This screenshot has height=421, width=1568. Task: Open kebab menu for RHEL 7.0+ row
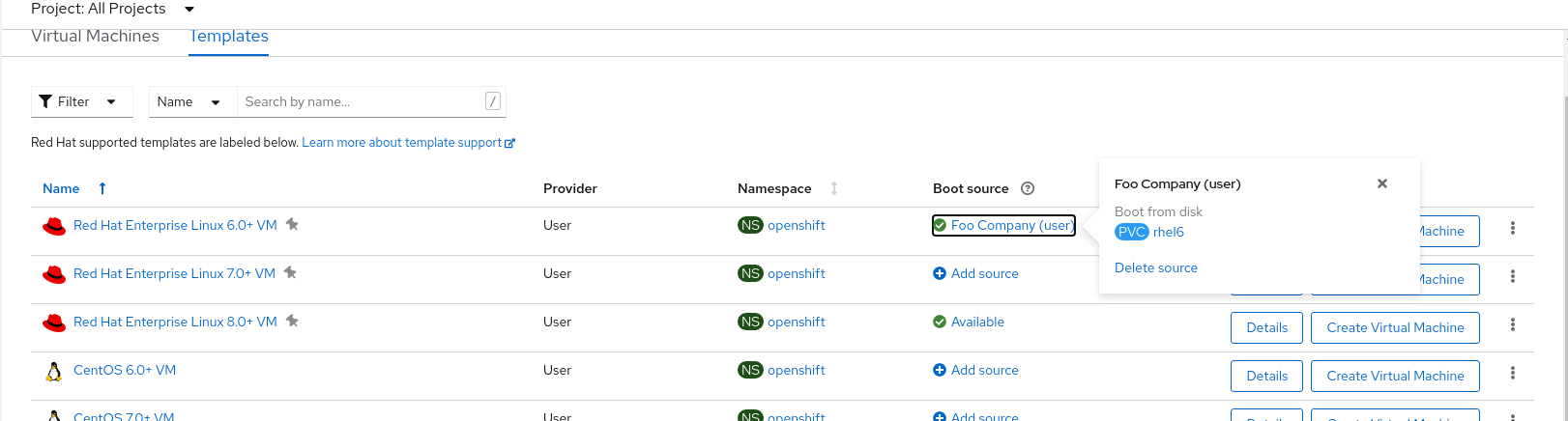tap(1513, 276)
